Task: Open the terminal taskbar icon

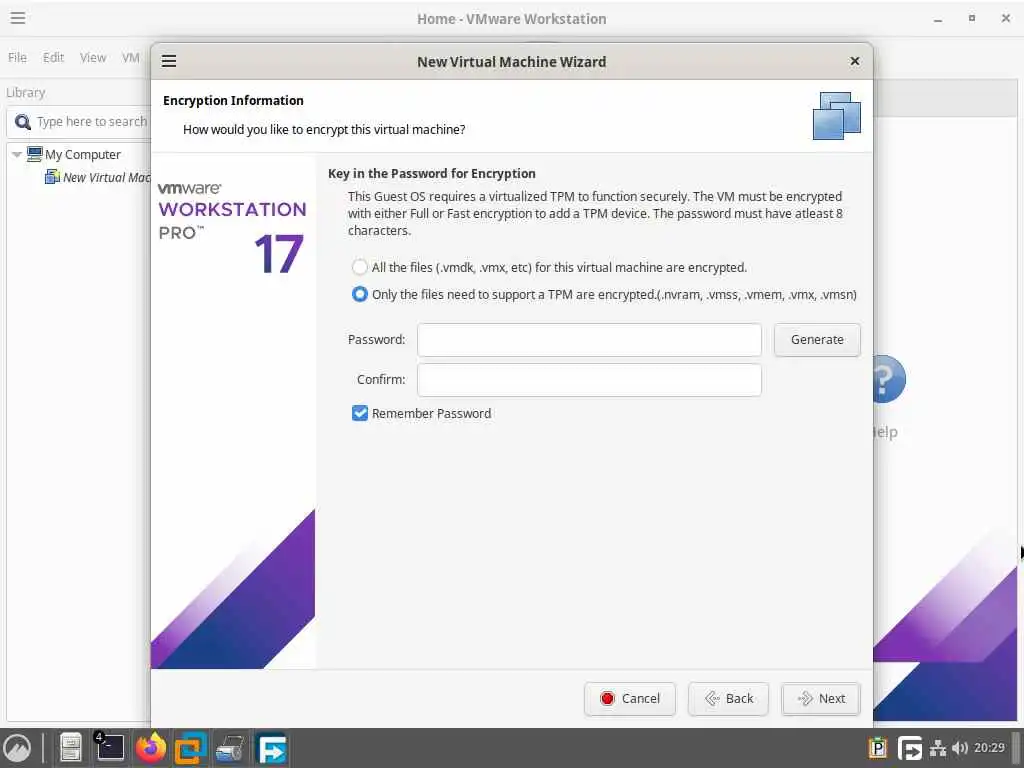Action: pyautogui.click(x=109, y=748)
